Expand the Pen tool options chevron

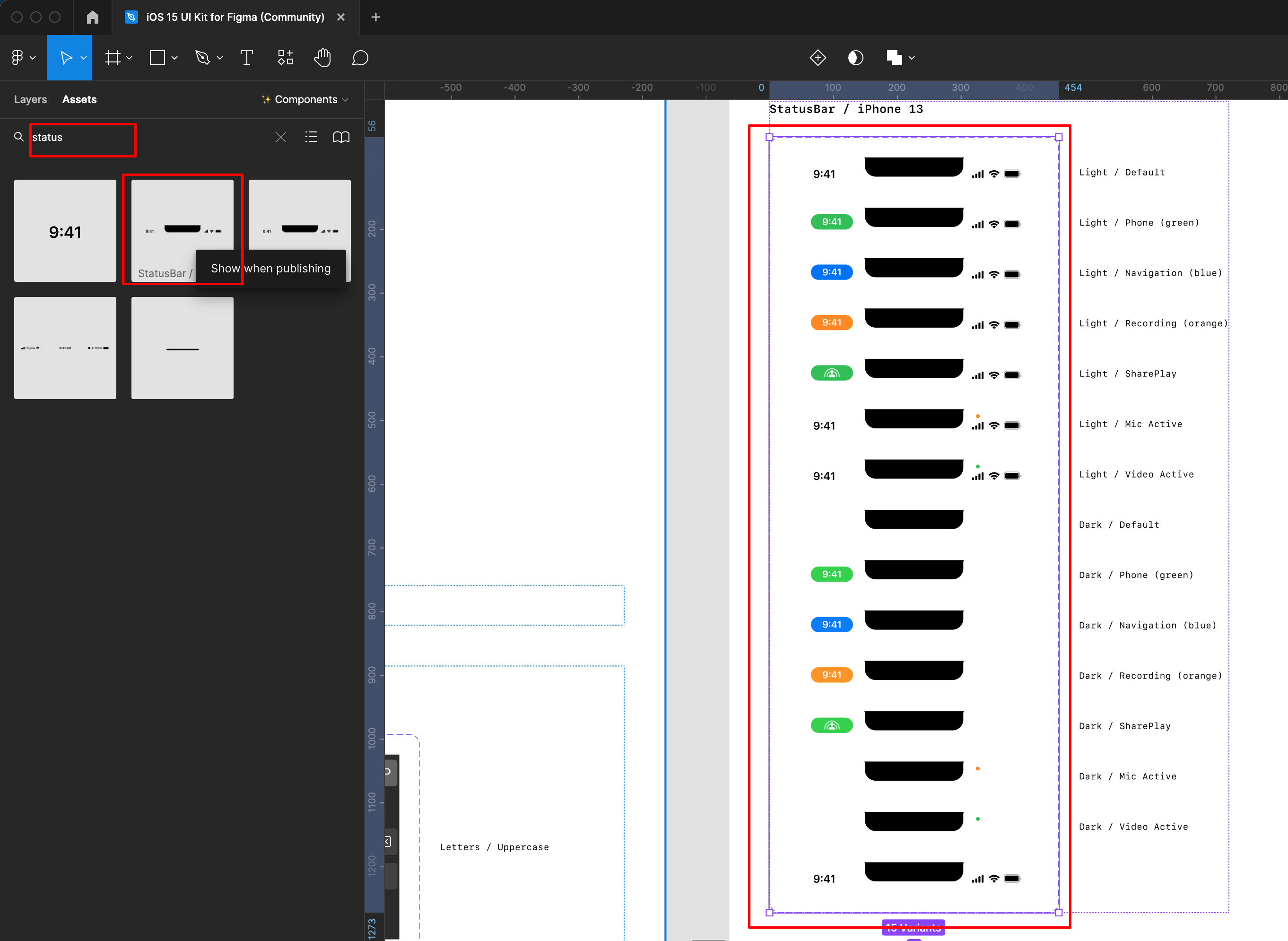tap(220, 58)
